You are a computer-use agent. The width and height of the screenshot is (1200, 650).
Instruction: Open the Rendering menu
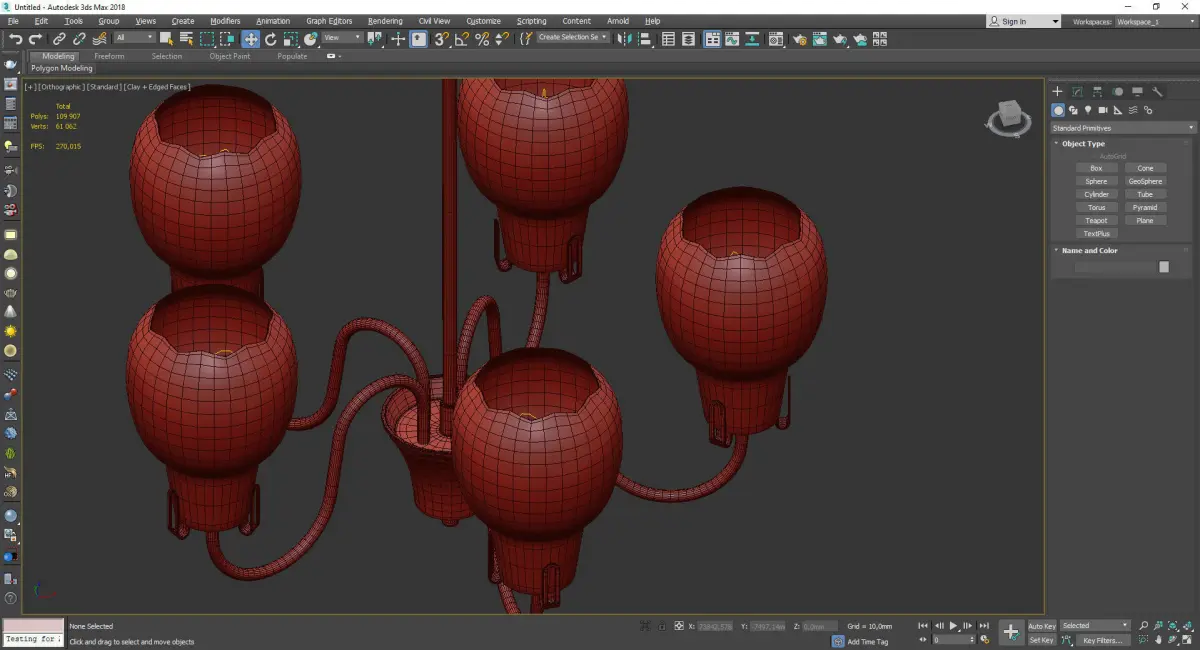click(x=385, y=21)
